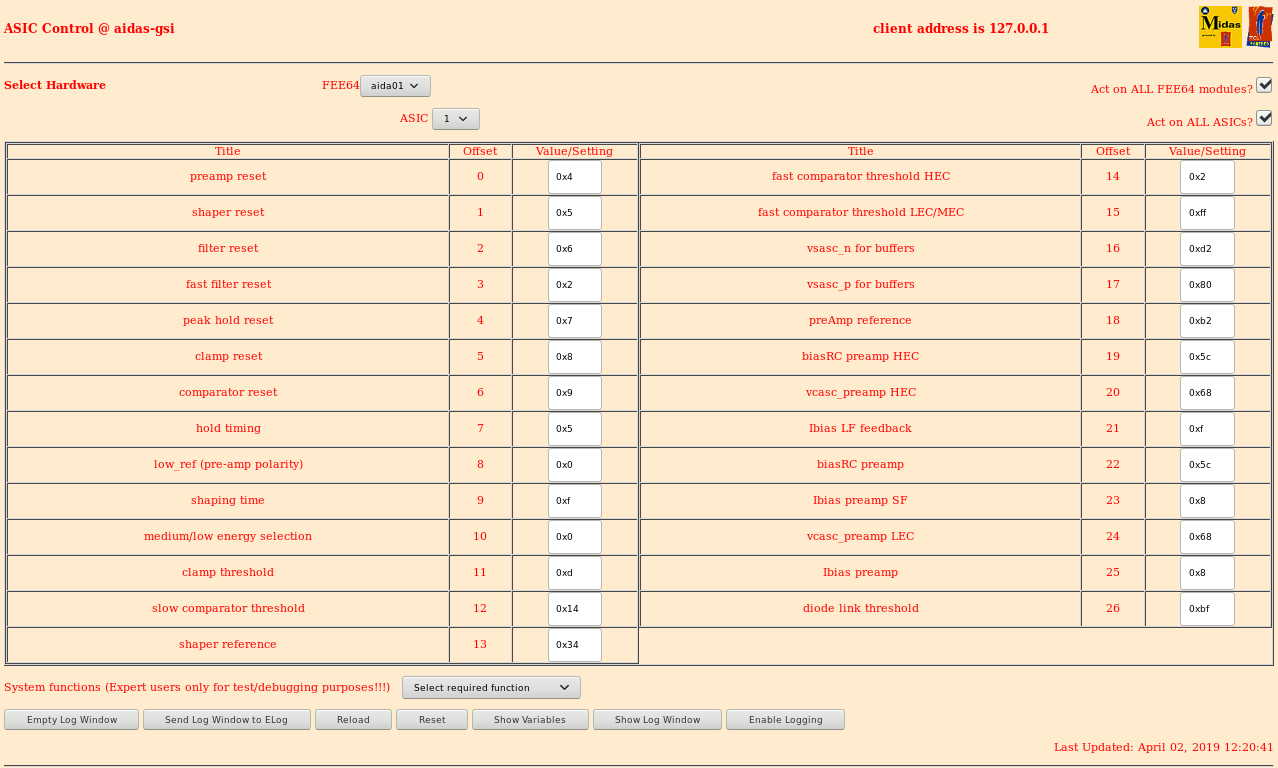Edit the slow comparator threshold value field

coord(575,609)
